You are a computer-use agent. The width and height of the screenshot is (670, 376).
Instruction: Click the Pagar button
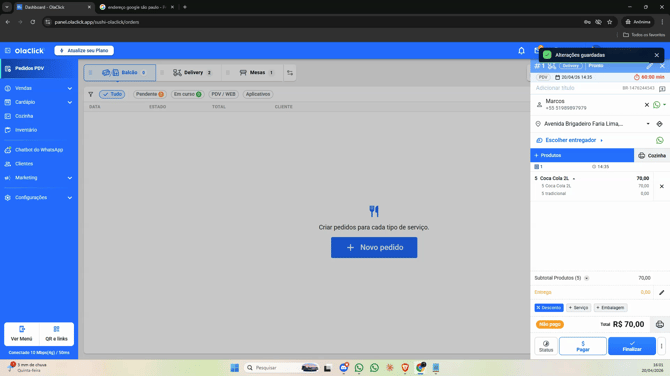click(583, 346)
